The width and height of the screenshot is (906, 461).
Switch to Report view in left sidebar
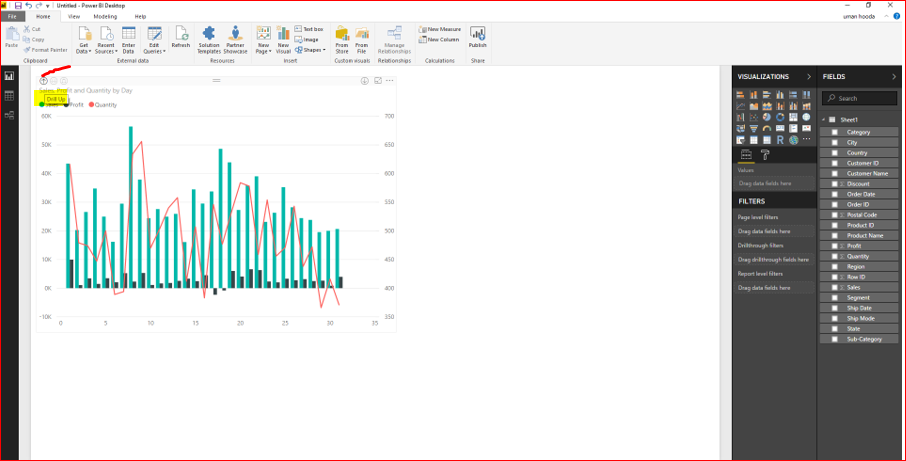[9, 76]
